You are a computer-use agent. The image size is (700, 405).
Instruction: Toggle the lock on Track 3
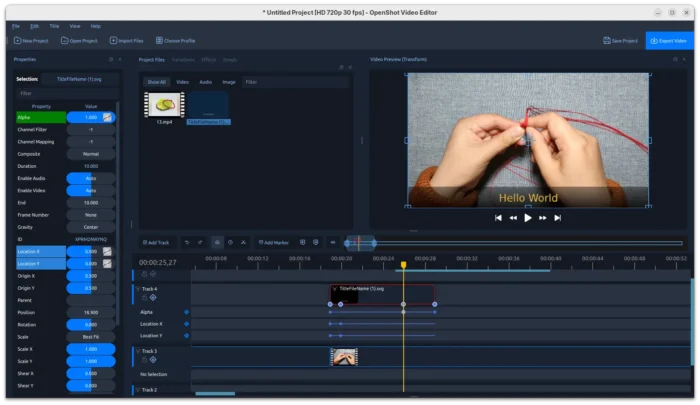coord(143,360)
